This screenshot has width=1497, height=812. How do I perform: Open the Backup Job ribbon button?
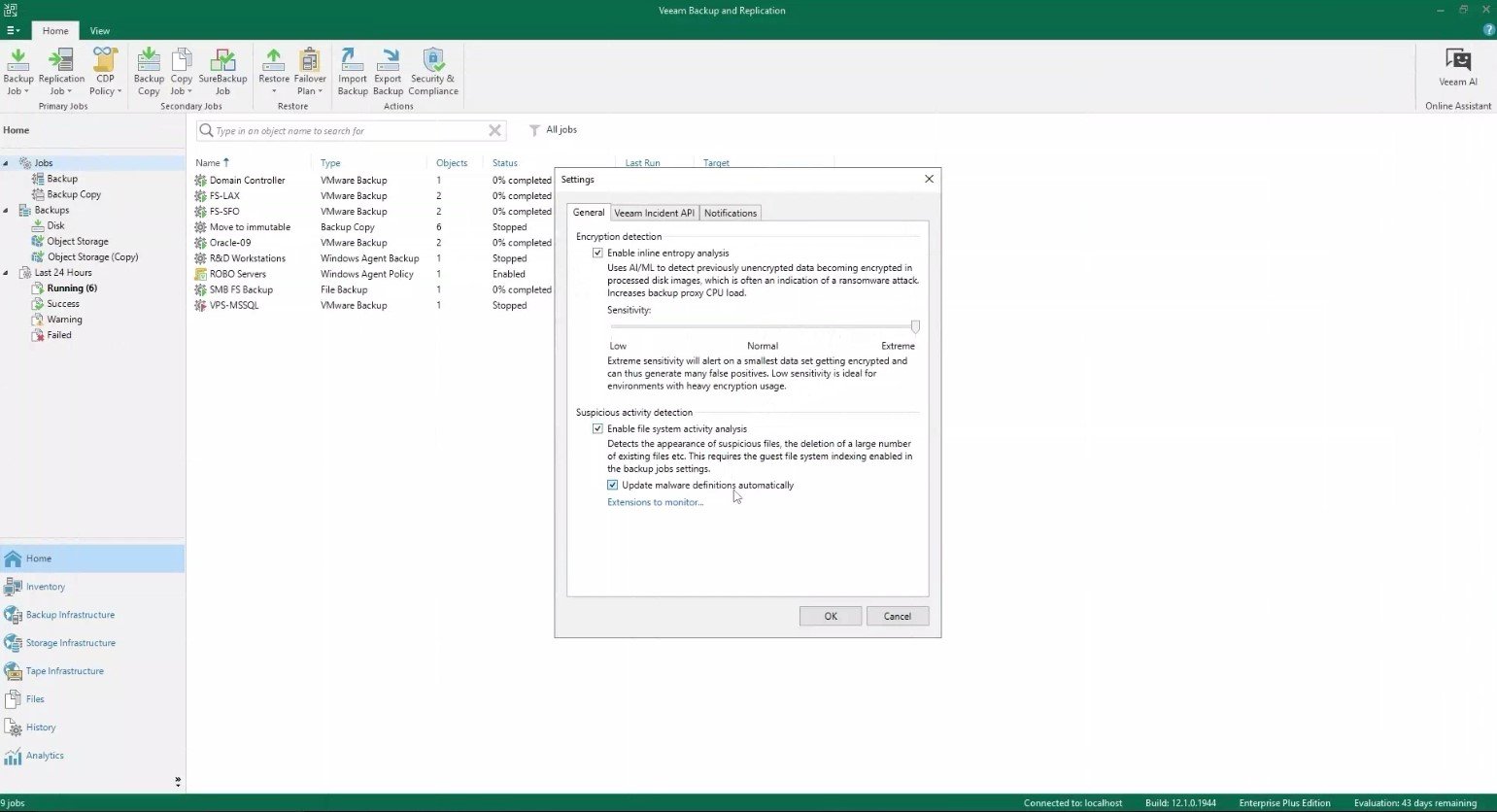coord(17,72)
